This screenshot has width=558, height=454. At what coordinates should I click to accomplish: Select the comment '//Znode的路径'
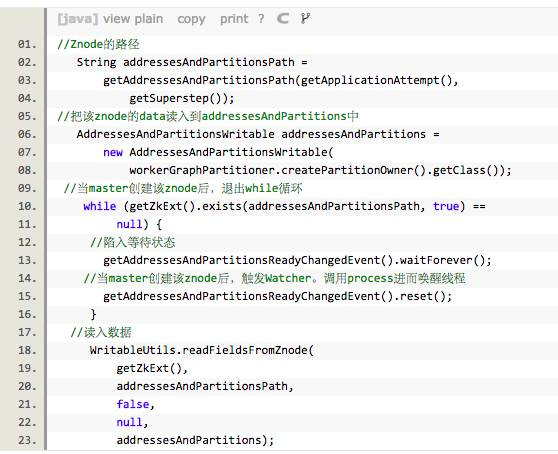(98, 44)
